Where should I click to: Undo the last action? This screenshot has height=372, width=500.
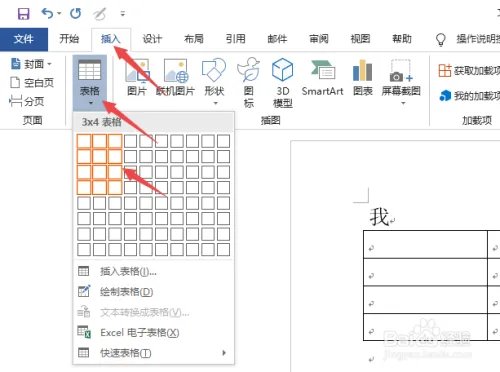point(47,14)
